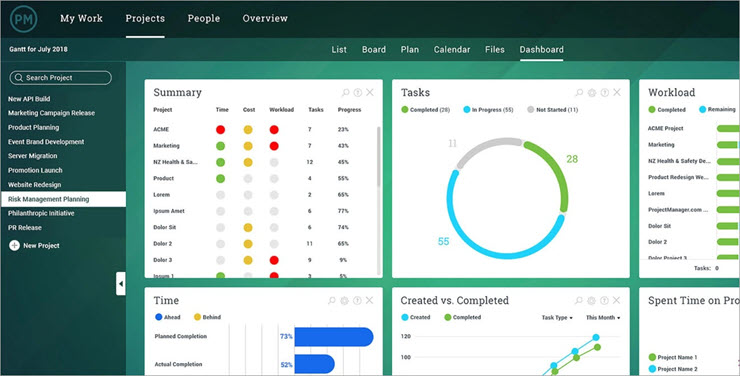The image size is (740, 376).
Task: Switch to the Board view
Action: coord(374,50)
